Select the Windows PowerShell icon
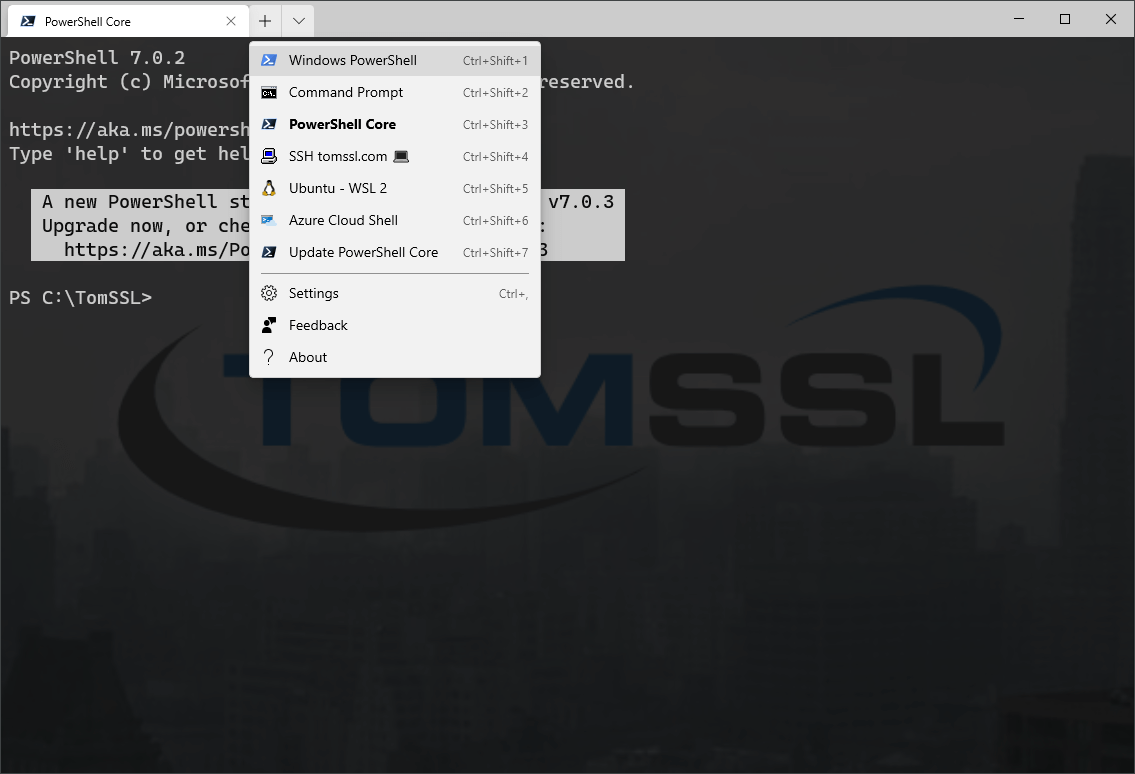This screenshot has width=1135, height=774. [x=269, y=60]
